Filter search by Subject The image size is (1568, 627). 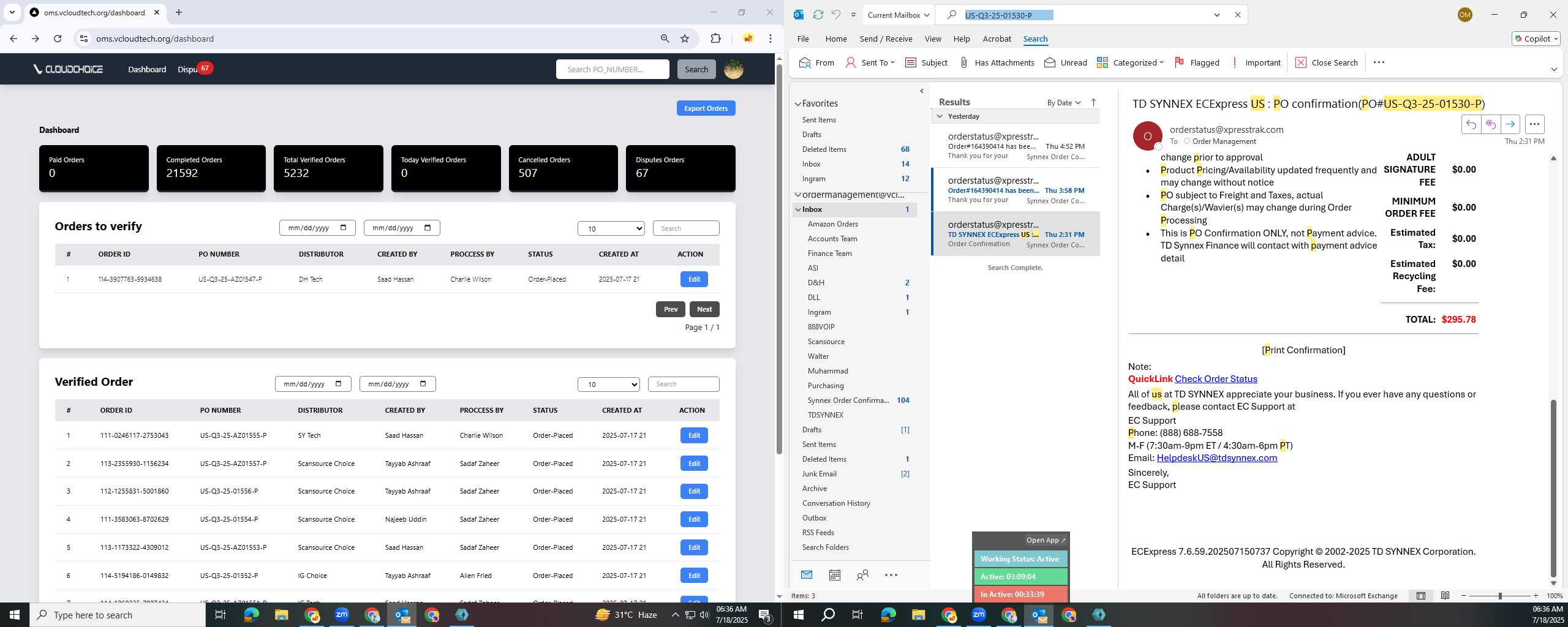click(x=926, y=62)
